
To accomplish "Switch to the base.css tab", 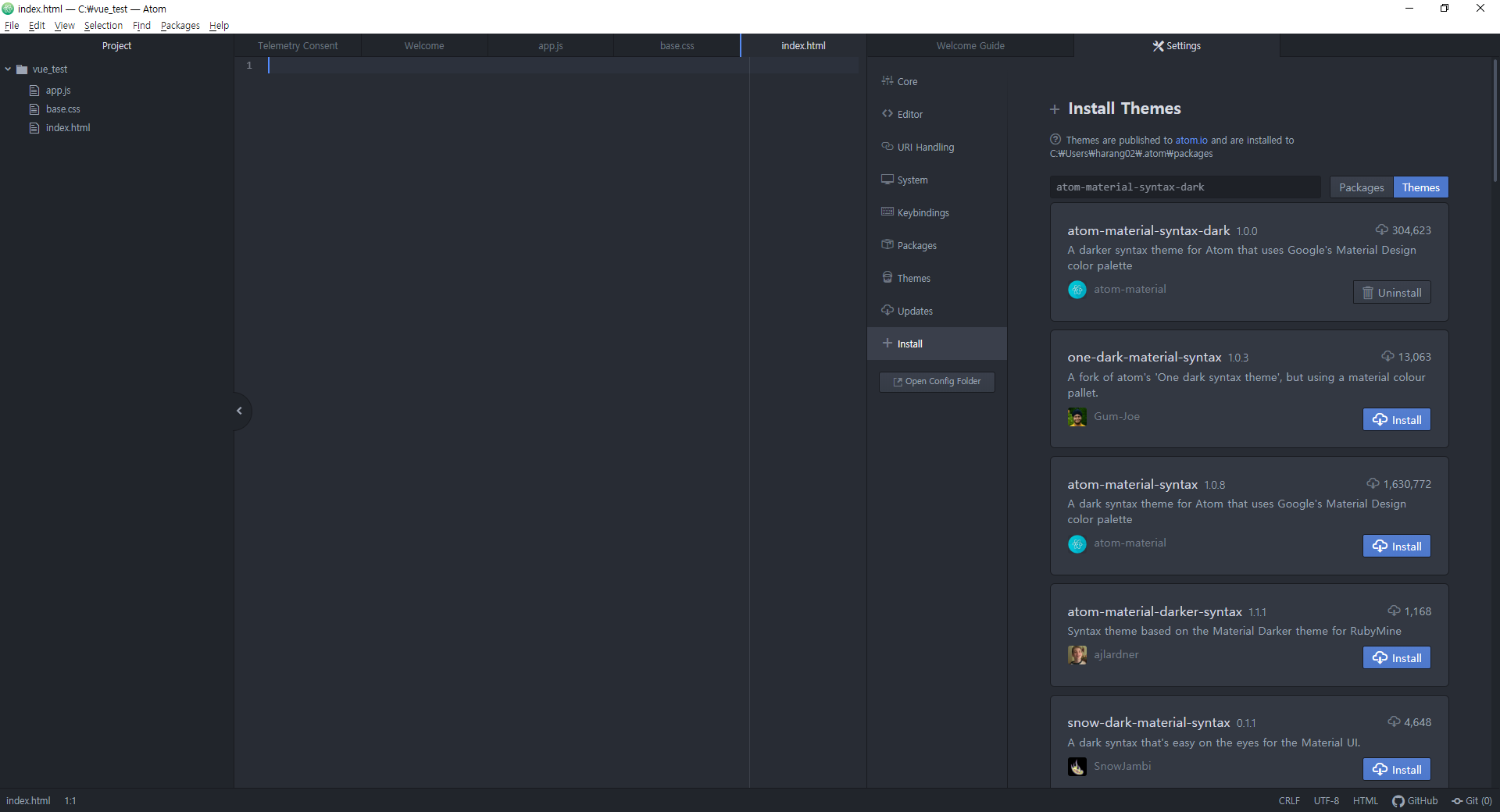I will click(x=677, y=46).
